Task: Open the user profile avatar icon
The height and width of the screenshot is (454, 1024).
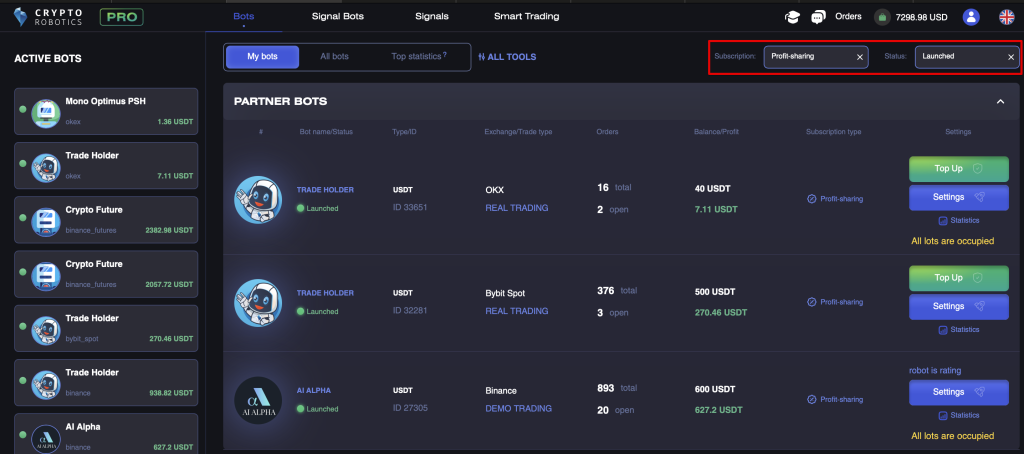Action: tap(971, 17)
